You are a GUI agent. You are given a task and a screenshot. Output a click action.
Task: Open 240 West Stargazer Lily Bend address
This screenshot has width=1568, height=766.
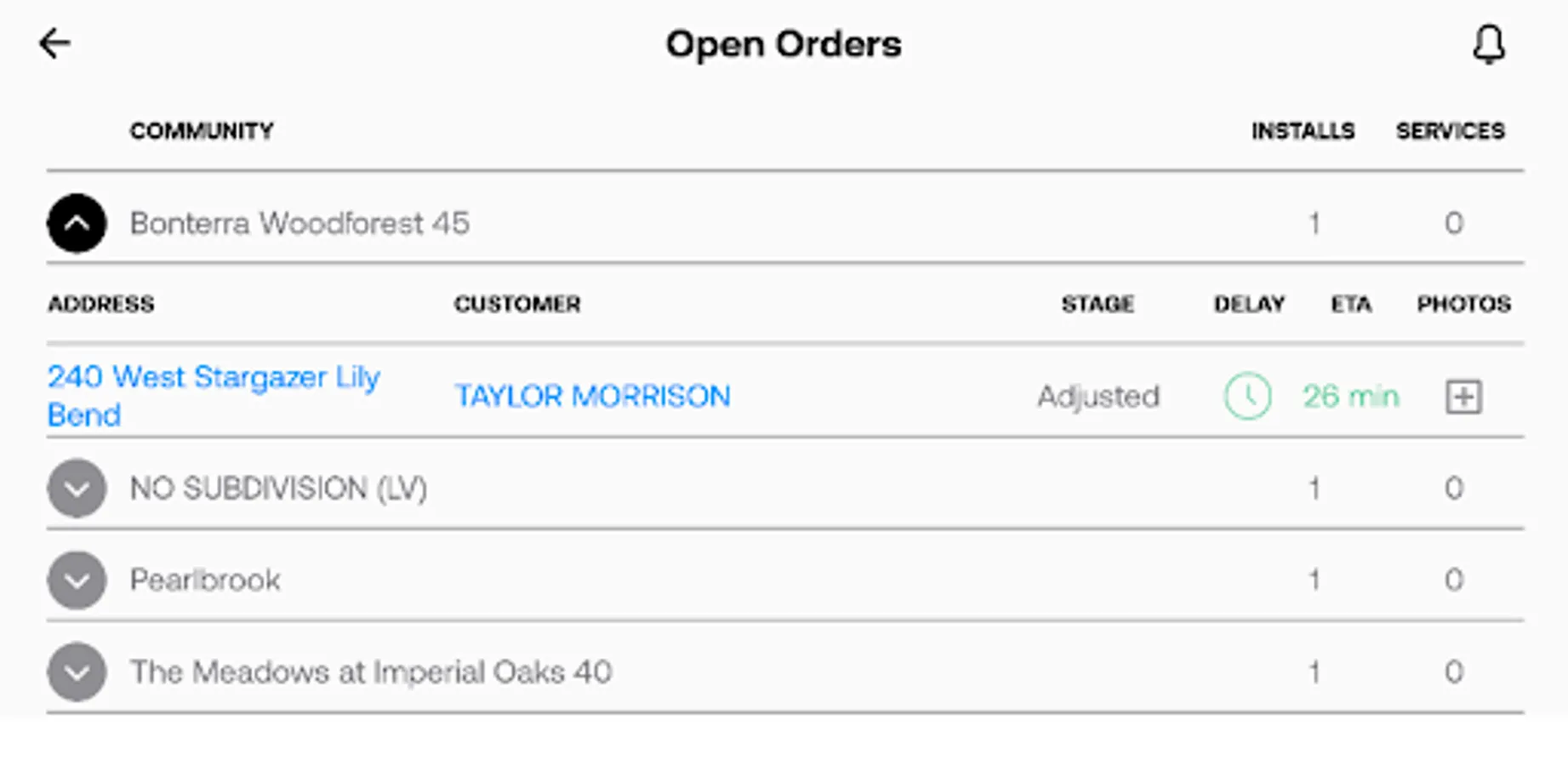tap(213, 395)
